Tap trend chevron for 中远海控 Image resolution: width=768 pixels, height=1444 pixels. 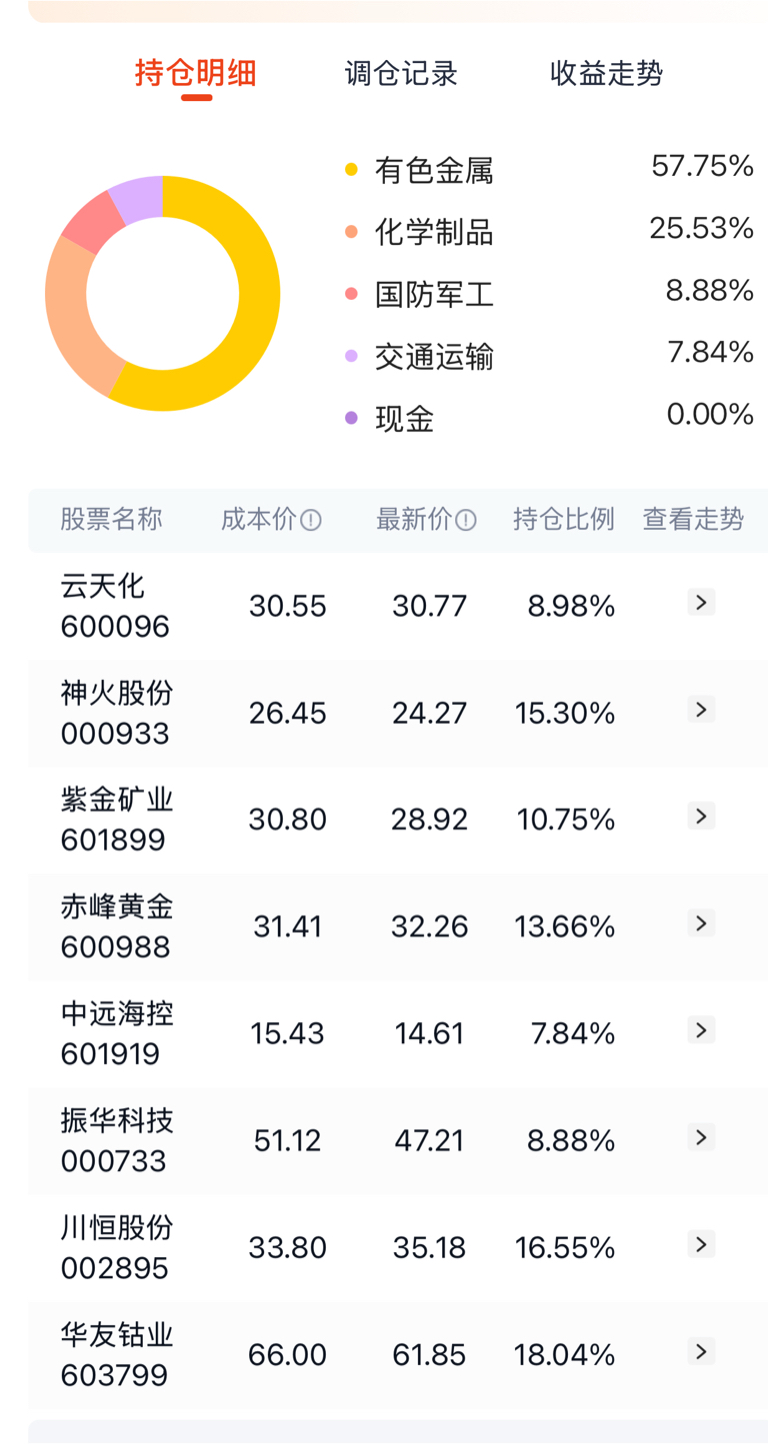click(x=701, y=1030)
